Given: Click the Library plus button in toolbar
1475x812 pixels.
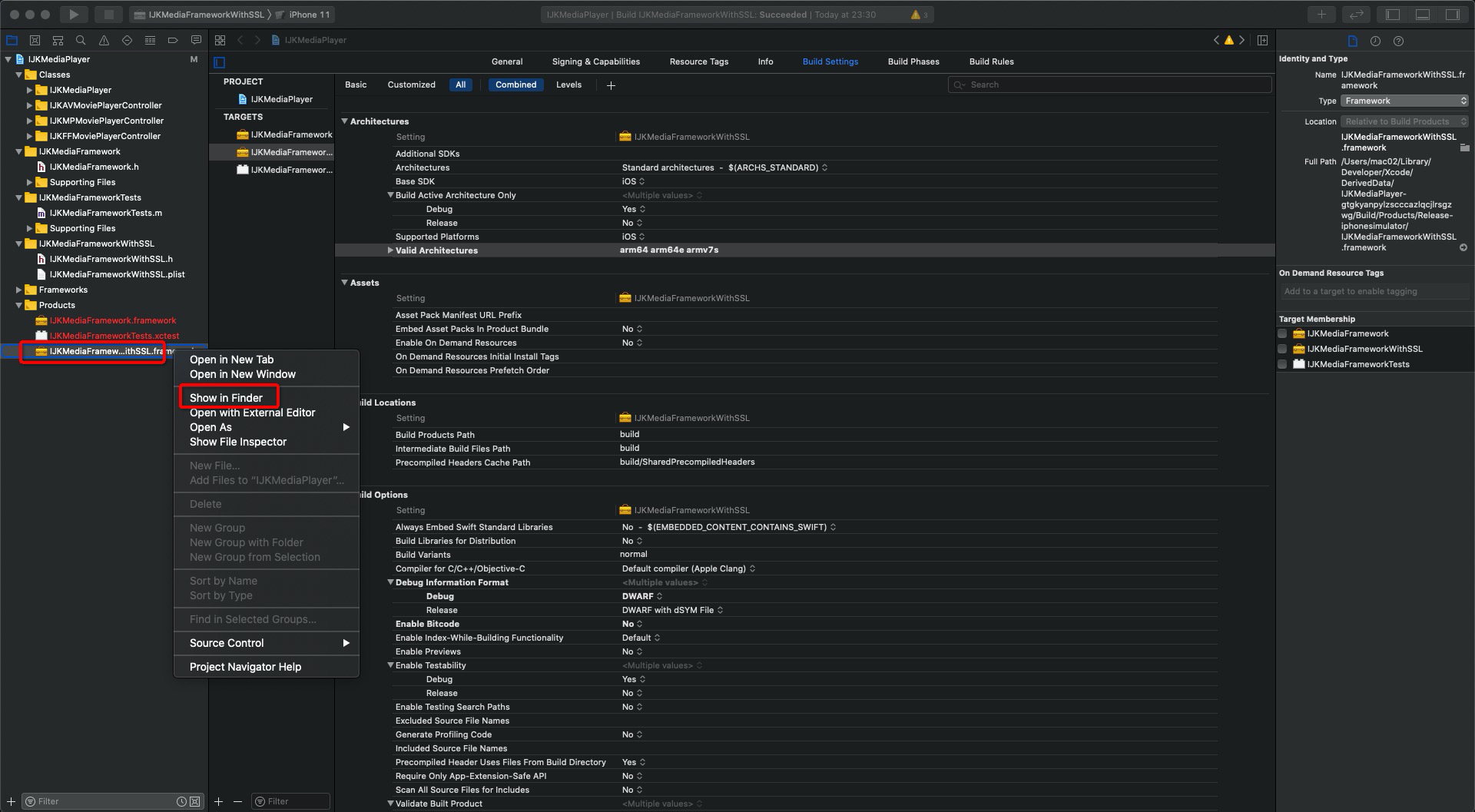Looking at the screenshot, I should click(1321, 15).
